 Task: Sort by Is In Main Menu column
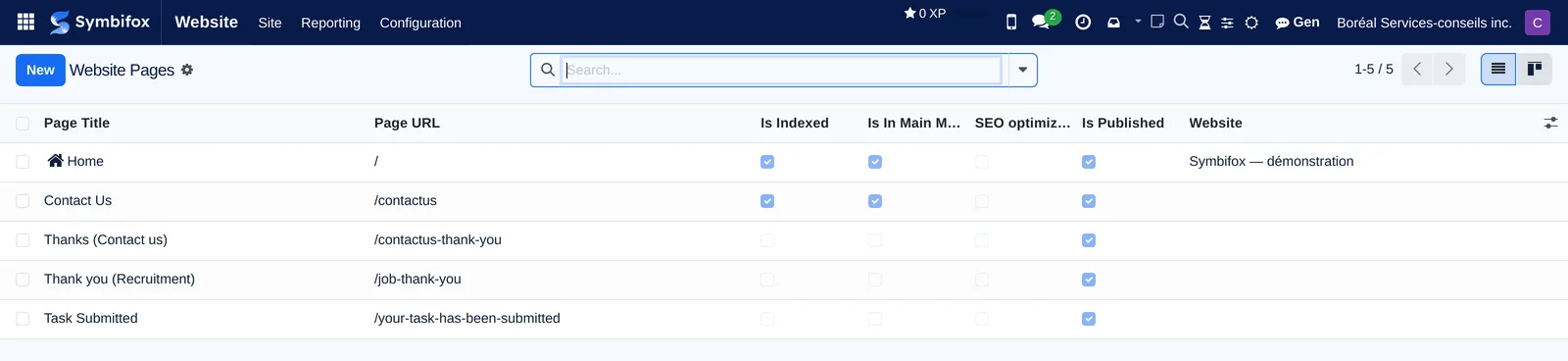[913, 123]
